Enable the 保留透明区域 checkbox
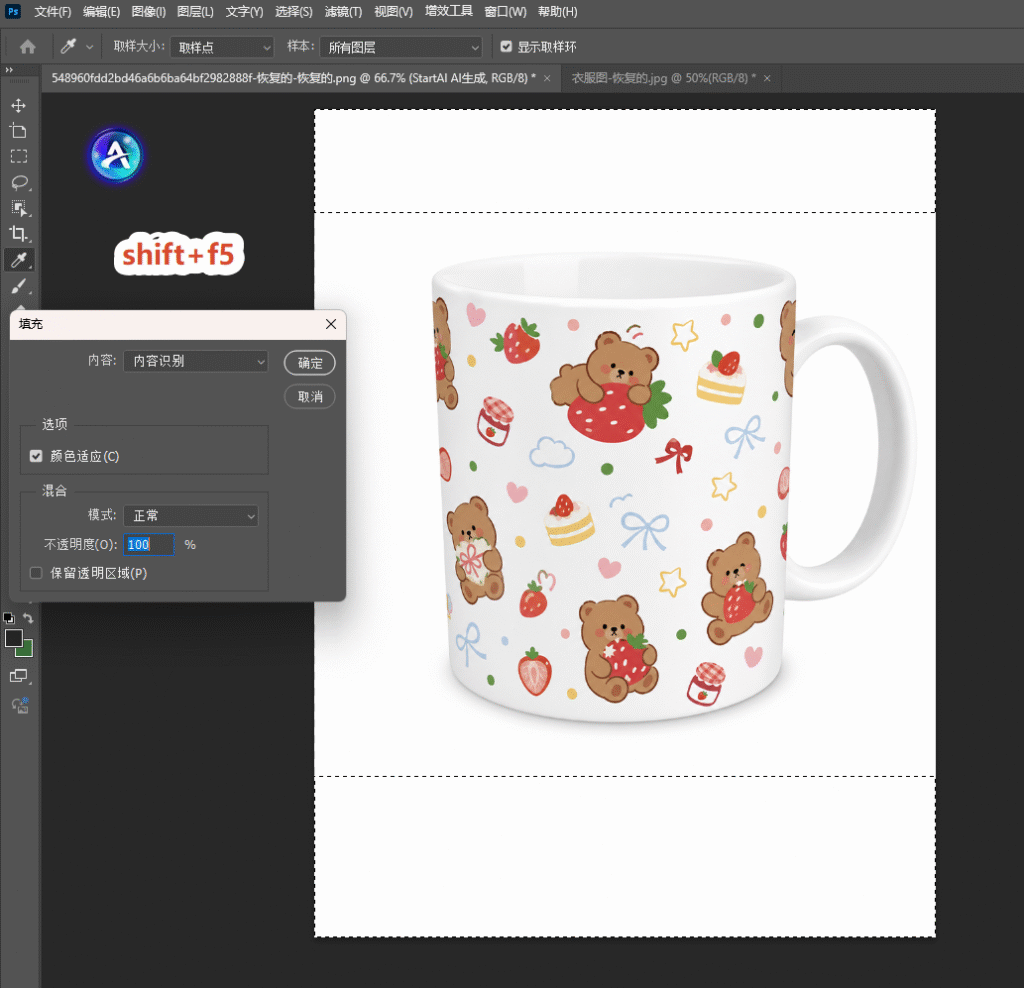The image size is (1024, 988). [36, 573]
